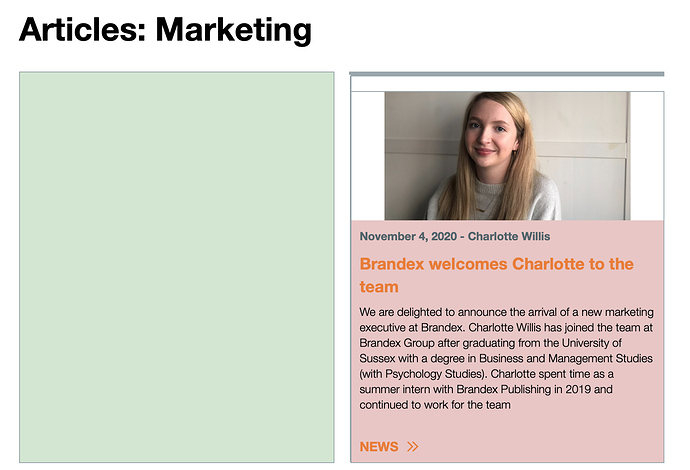Click the double chevron icon beside NEWS
This screenshot has height=470, width=690.
(413, 447)
